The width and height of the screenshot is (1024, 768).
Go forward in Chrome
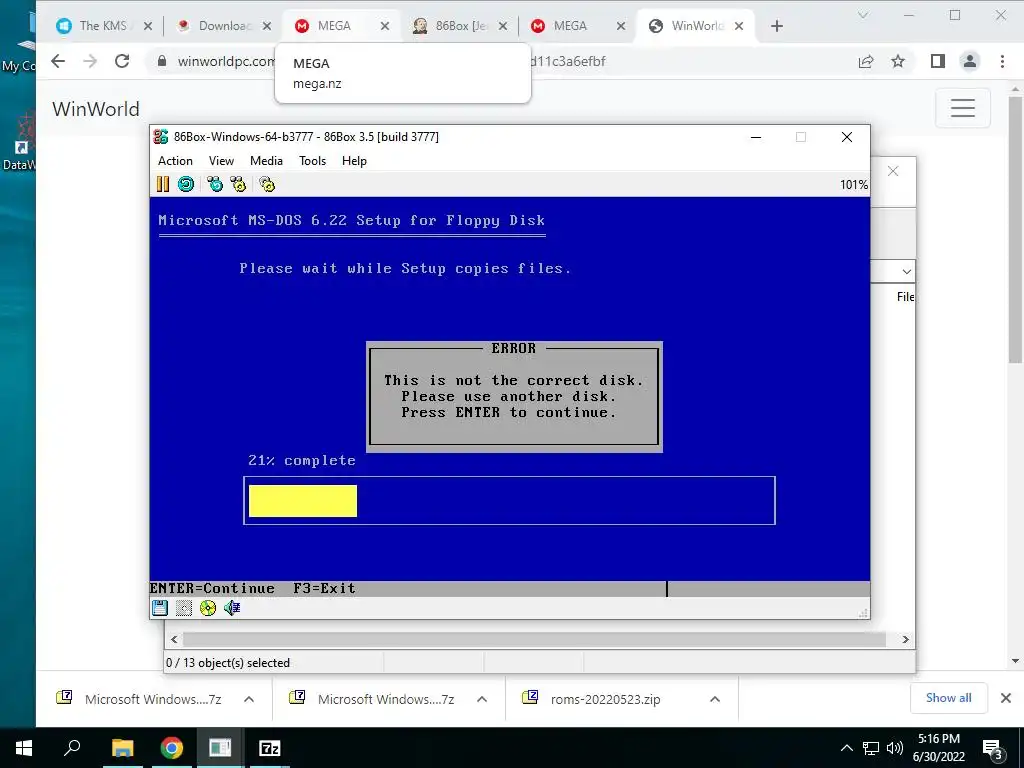tap(90, 61)
